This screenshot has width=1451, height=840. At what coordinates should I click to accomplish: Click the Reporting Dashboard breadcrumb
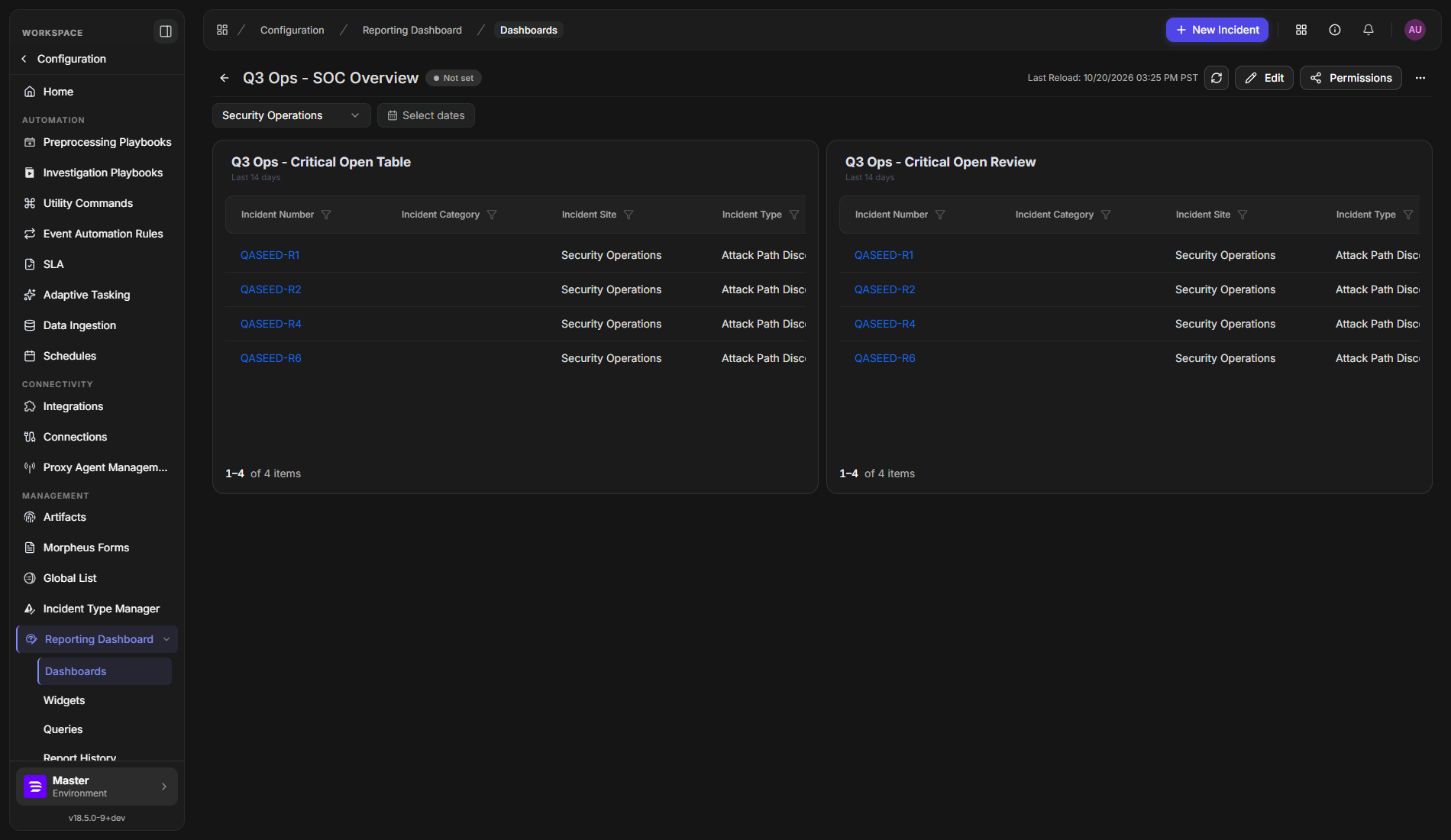point(412,30)
